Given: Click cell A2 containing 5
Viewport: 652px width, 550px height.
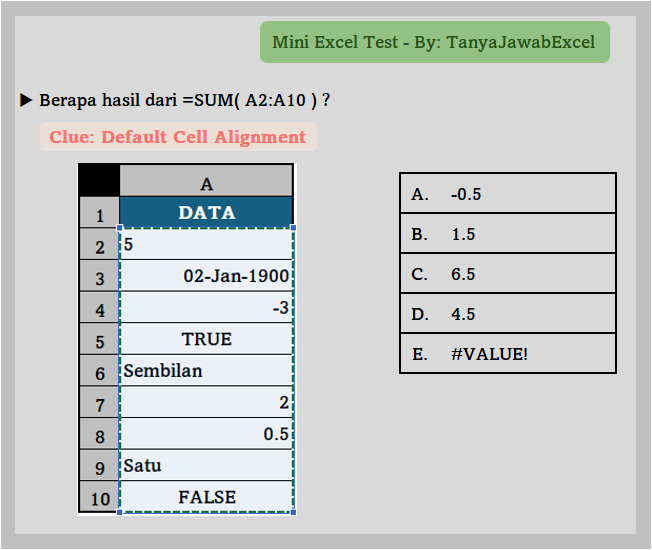Looking at the screenshot, I should point(206,244).
